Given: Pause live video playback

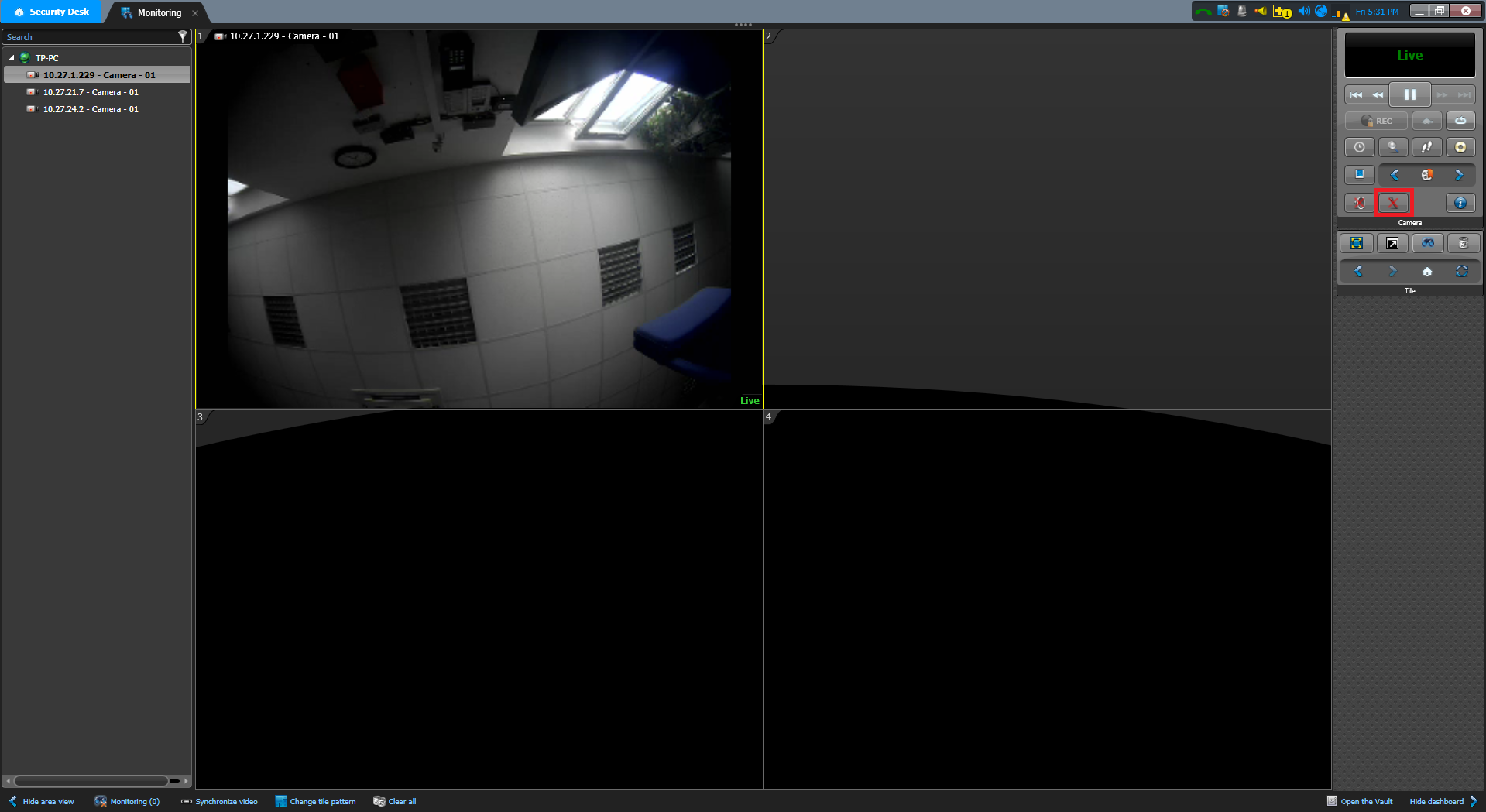Looking at the screenshot, I should click(x=1409, y=94).
